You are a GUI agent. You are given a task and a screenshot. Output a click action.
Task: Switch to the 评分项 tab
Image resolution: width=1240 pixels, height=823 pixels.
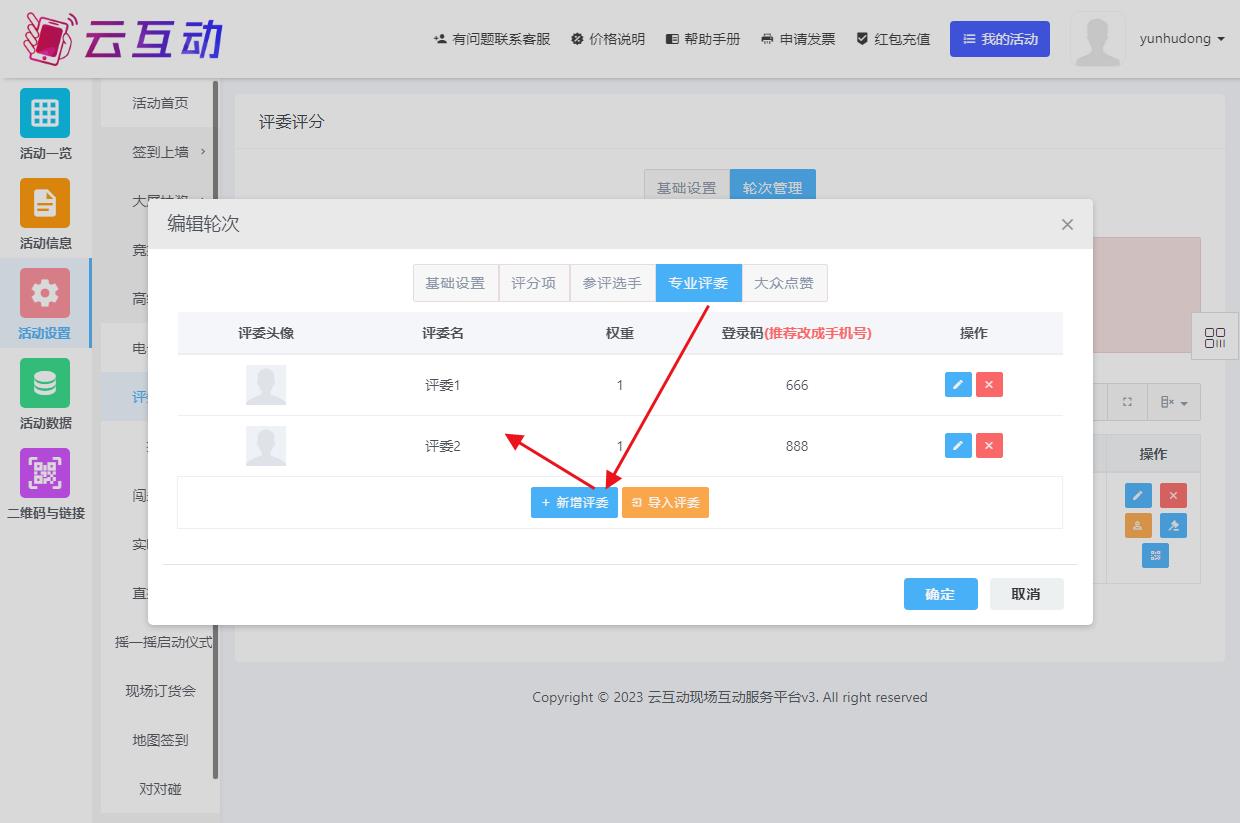tap(533, 283)
